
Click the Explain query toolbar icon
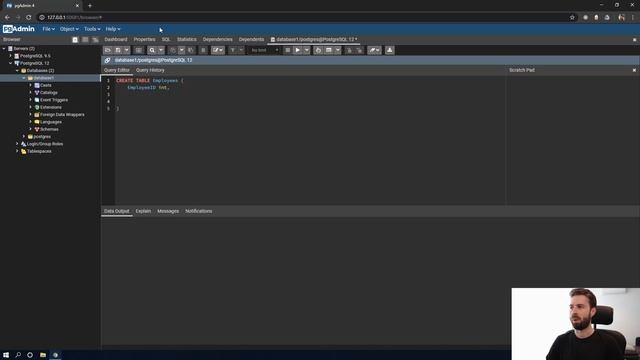tap(318, 50)
